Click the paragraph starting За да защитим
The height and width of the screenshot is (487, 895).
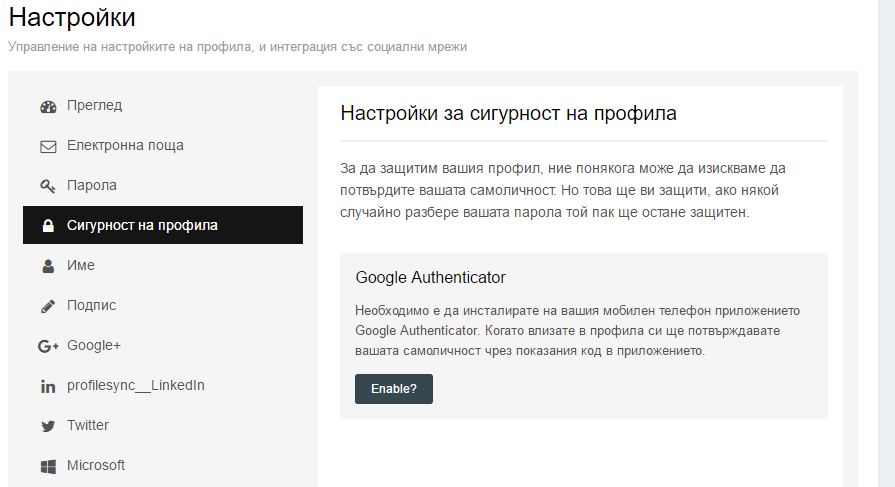[563, 190]
